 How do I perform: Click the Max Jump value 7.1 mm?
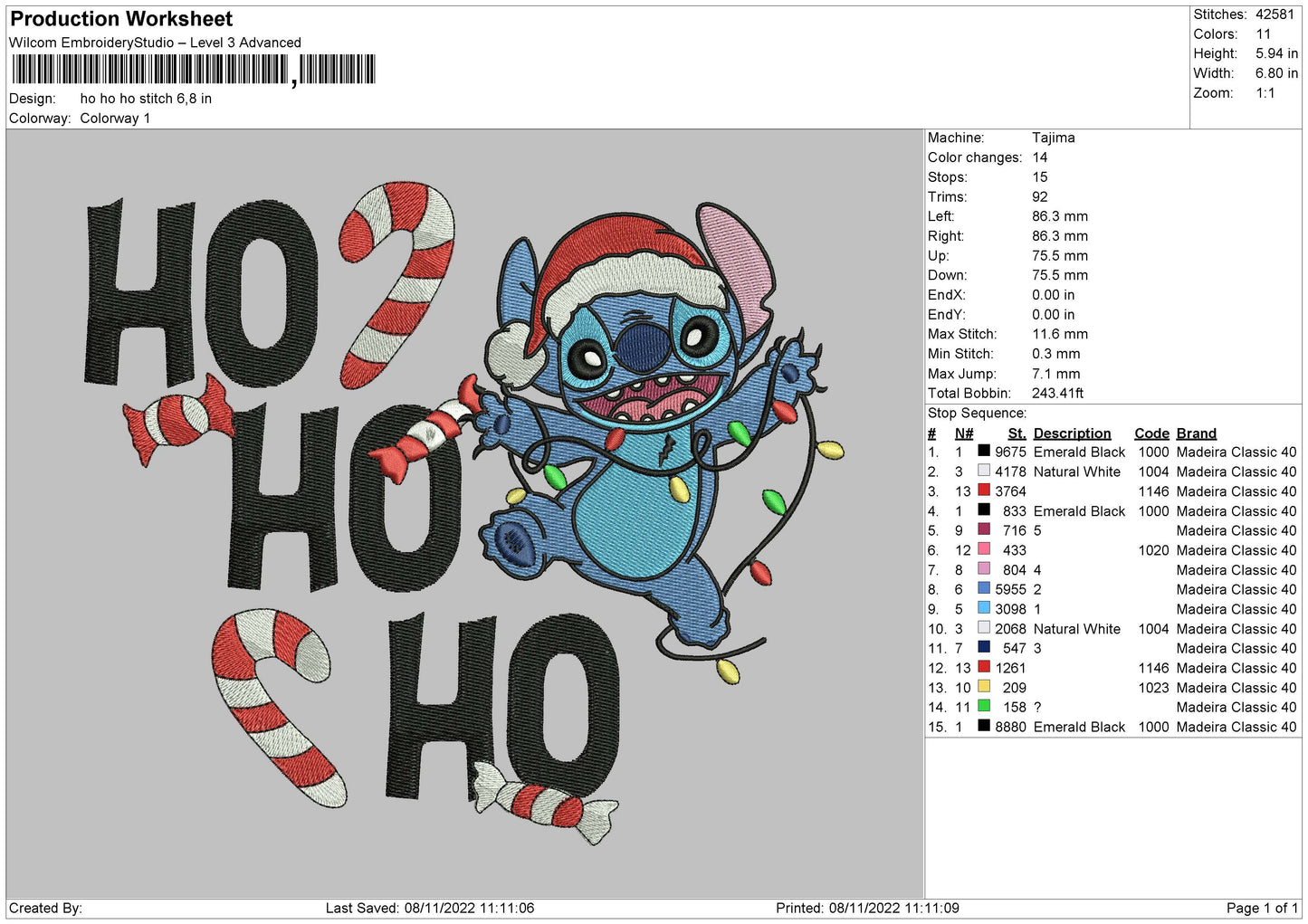(1056, 374)
